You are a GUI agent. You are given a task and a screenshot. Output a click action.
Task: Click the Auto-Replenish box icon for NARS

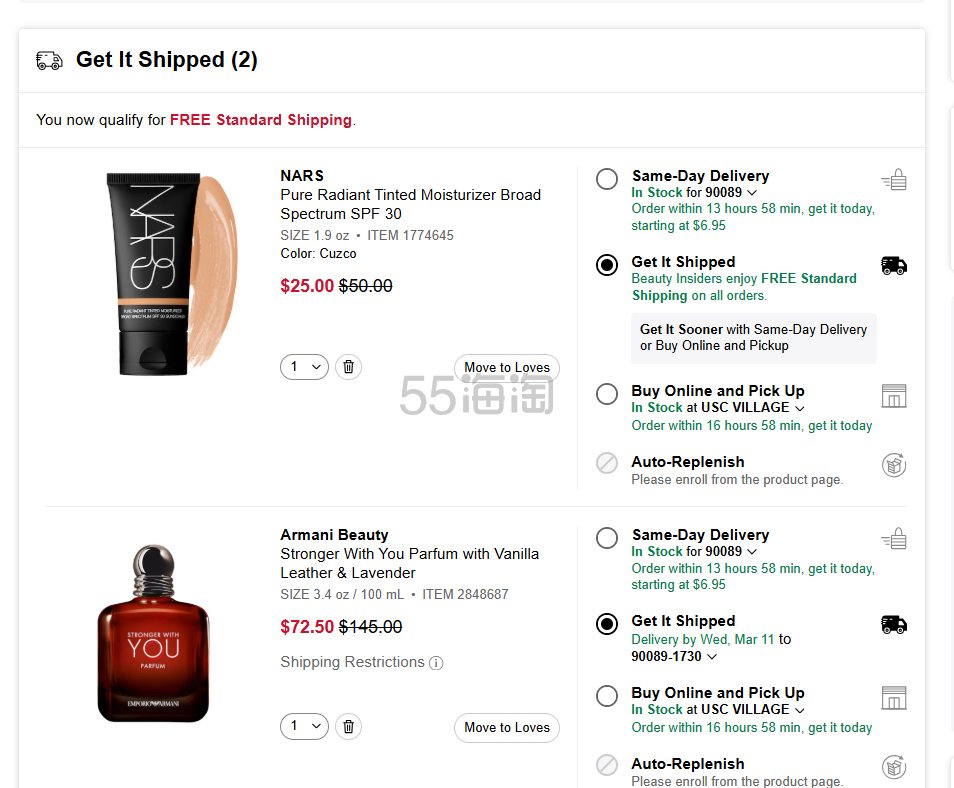(x=894, y=465)
